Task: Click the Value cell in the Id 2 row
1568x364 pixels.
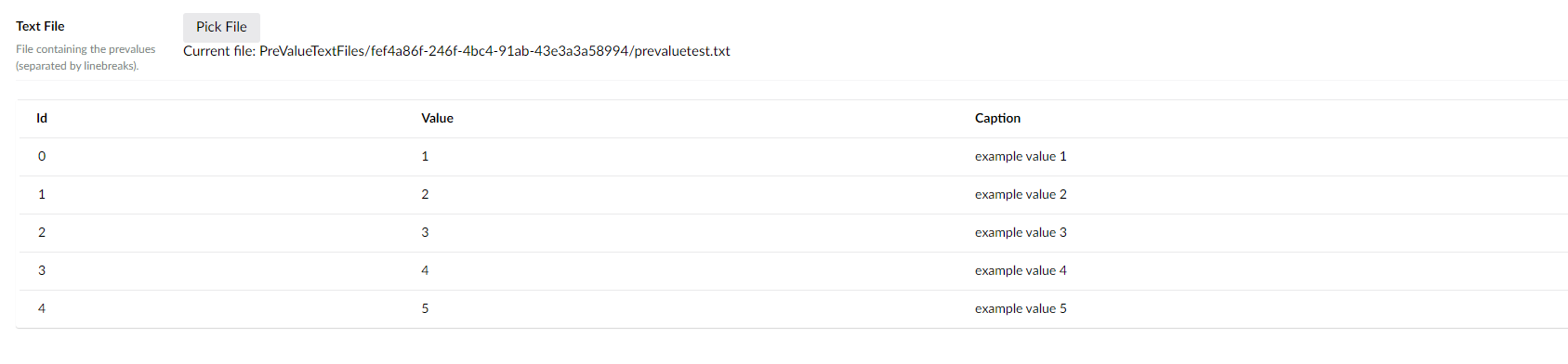Action: [425, 232]
